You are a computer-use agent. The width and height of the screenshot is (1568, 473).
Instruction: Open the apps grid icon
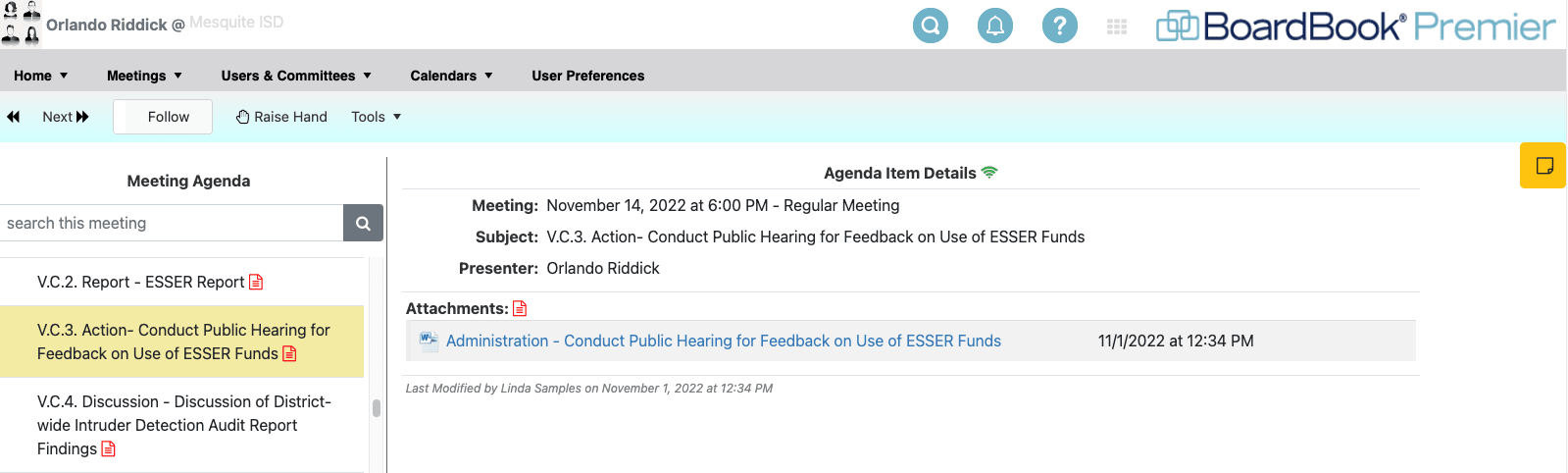point(1117,26)
